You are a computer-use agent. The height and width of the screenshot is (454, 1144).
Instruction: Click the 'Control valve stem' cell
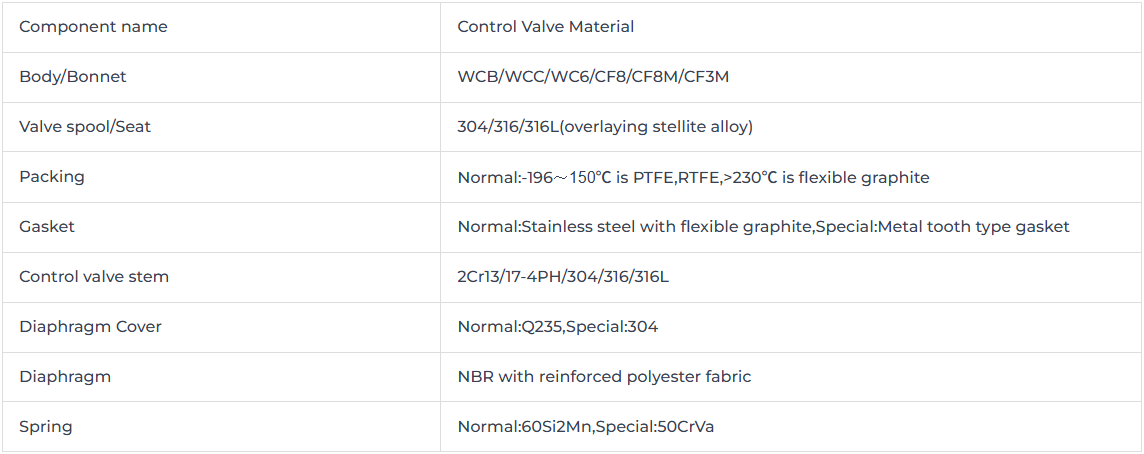pos(221,277)
